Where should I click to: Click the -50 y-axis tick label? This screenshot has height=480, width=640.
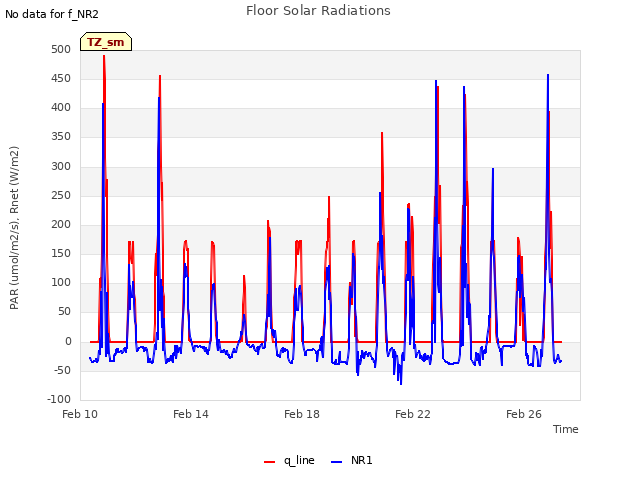[62, 371]
